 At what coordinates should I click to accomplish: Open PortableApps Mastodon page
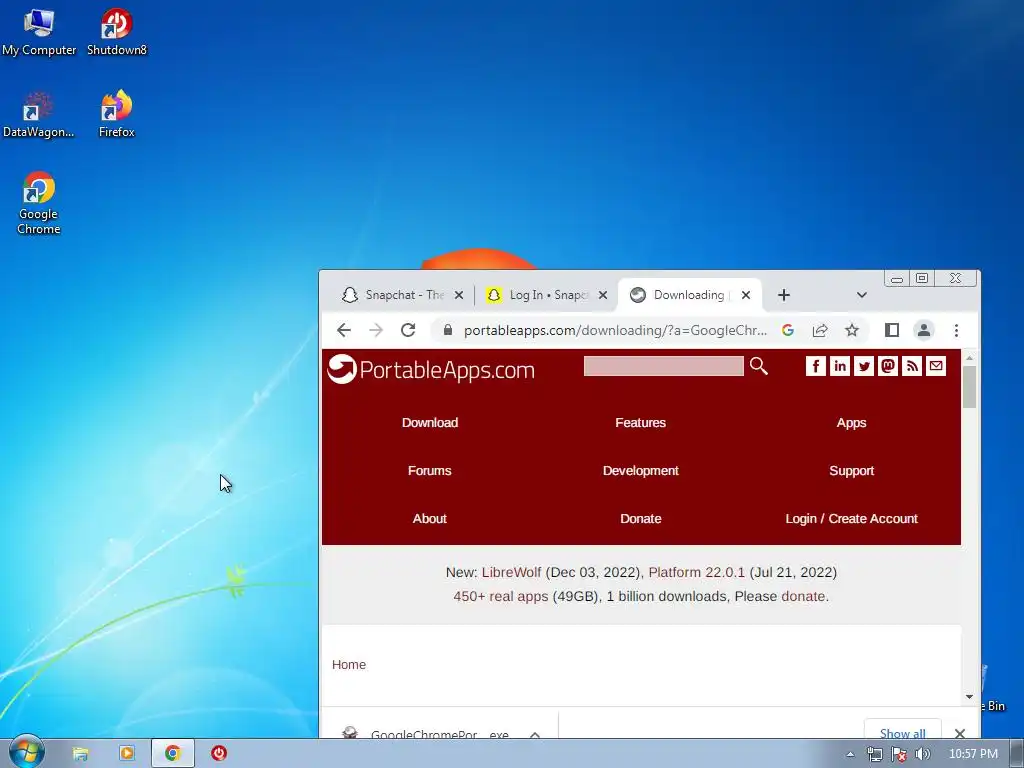tap(888, 366)
